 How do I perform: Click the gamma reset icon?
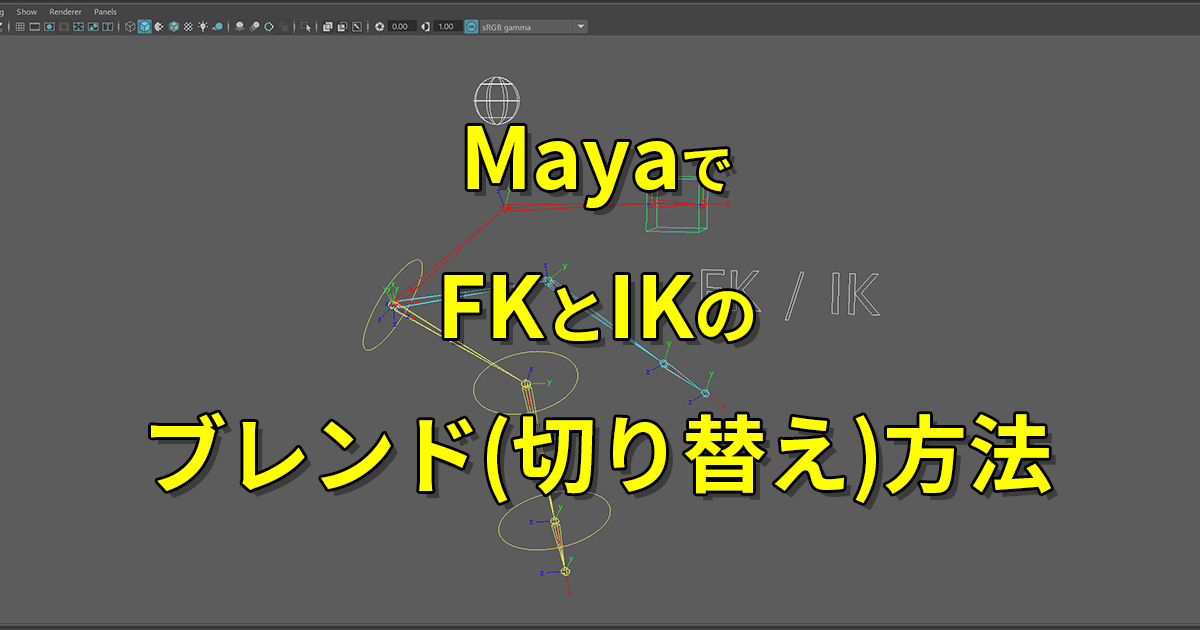426,26
